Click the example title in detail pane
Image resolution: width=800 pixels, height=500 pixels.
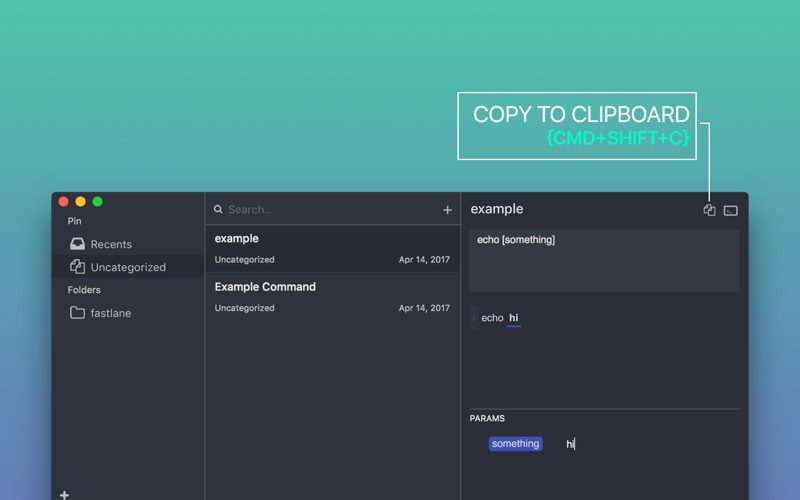[497, 209]
